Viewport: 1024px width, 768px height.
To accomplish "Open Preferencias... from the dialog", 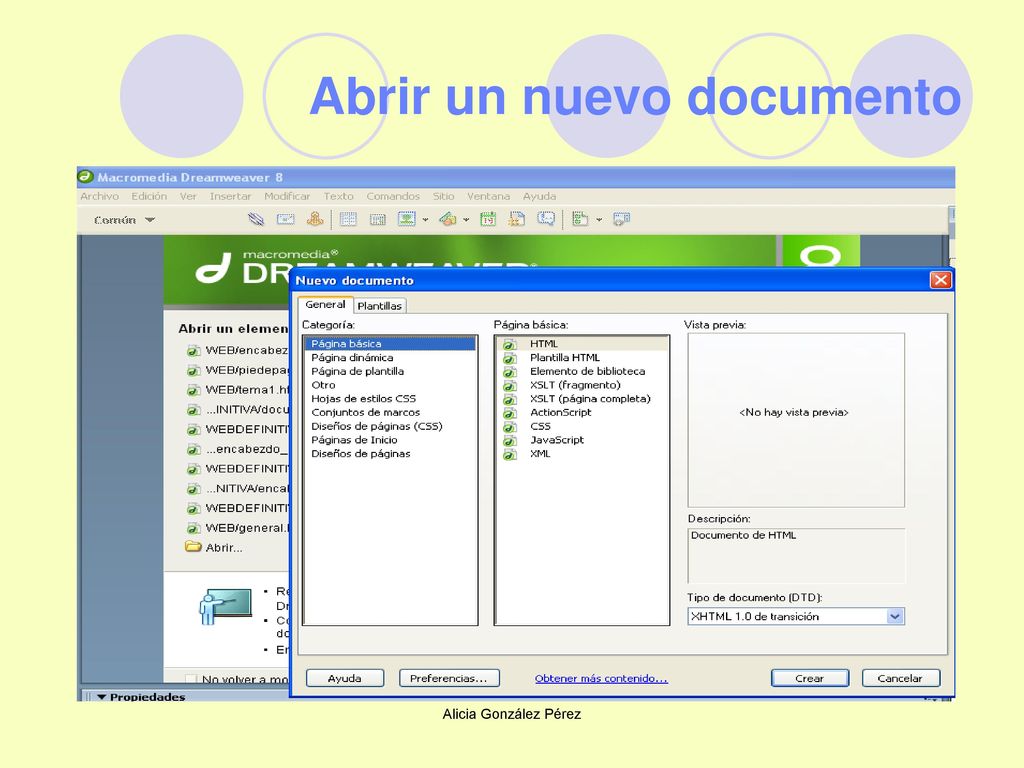I will coord(449,679).
